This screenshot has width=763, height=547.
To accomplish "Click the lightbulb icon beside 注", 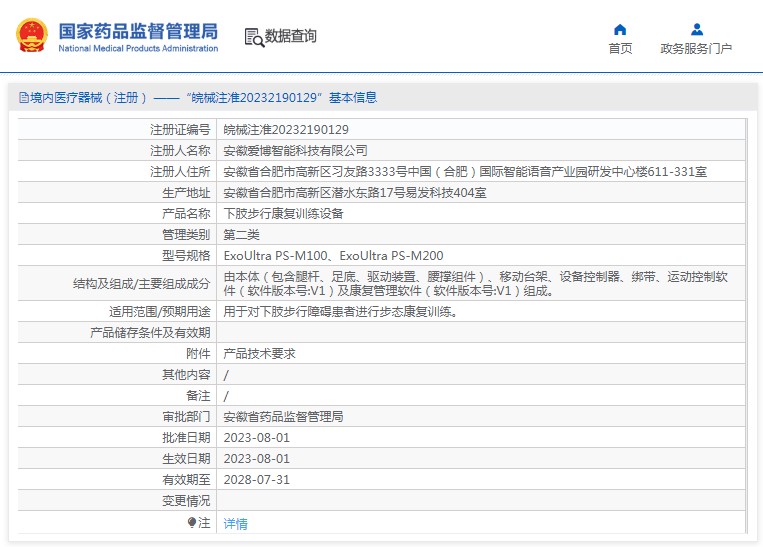I will point(192,523).
